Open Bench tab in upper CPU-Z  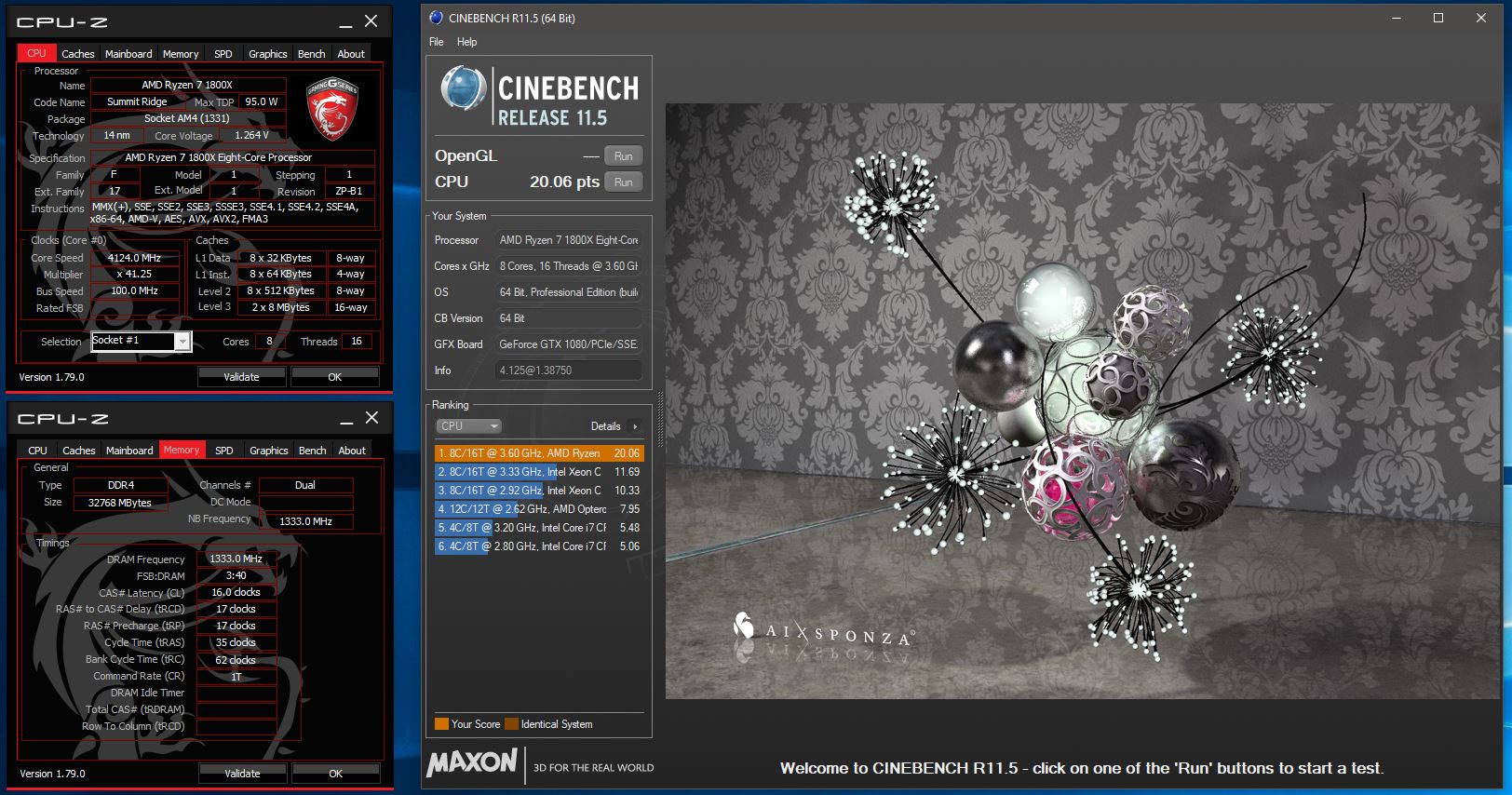312,54
